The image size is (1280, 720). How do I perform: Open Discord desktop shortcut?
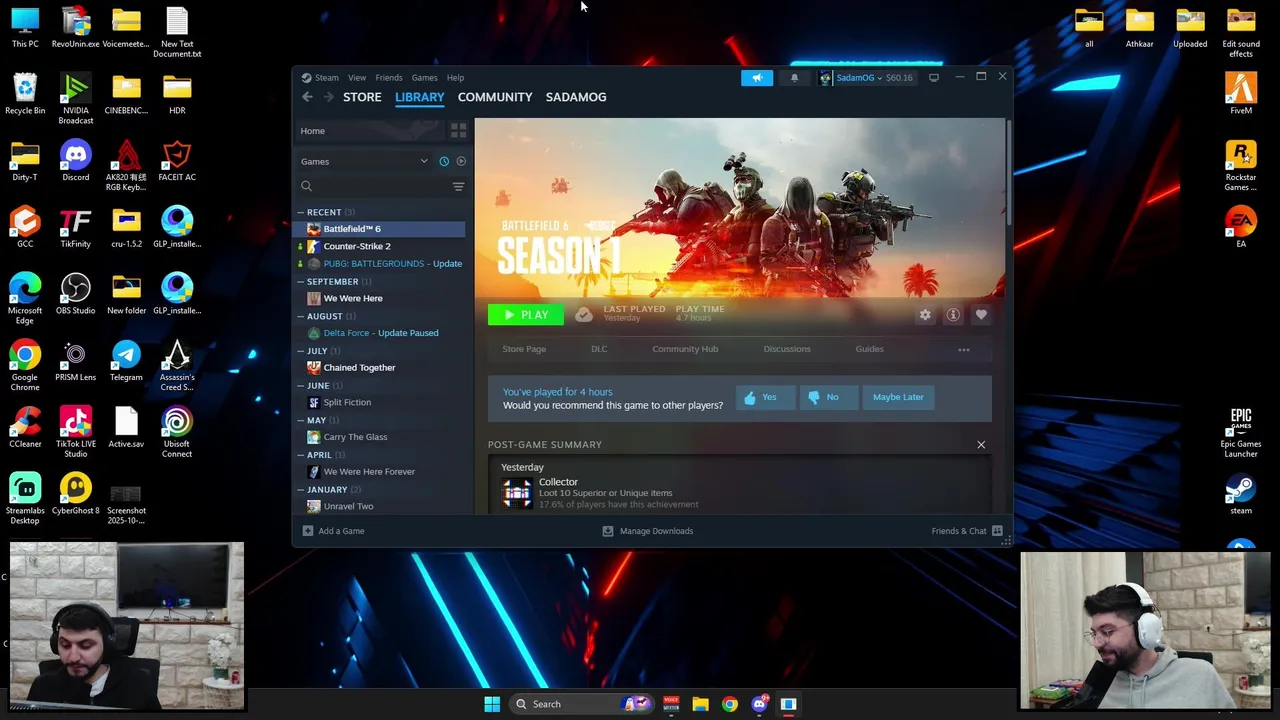pyautogui.click(x=76, y=161)
